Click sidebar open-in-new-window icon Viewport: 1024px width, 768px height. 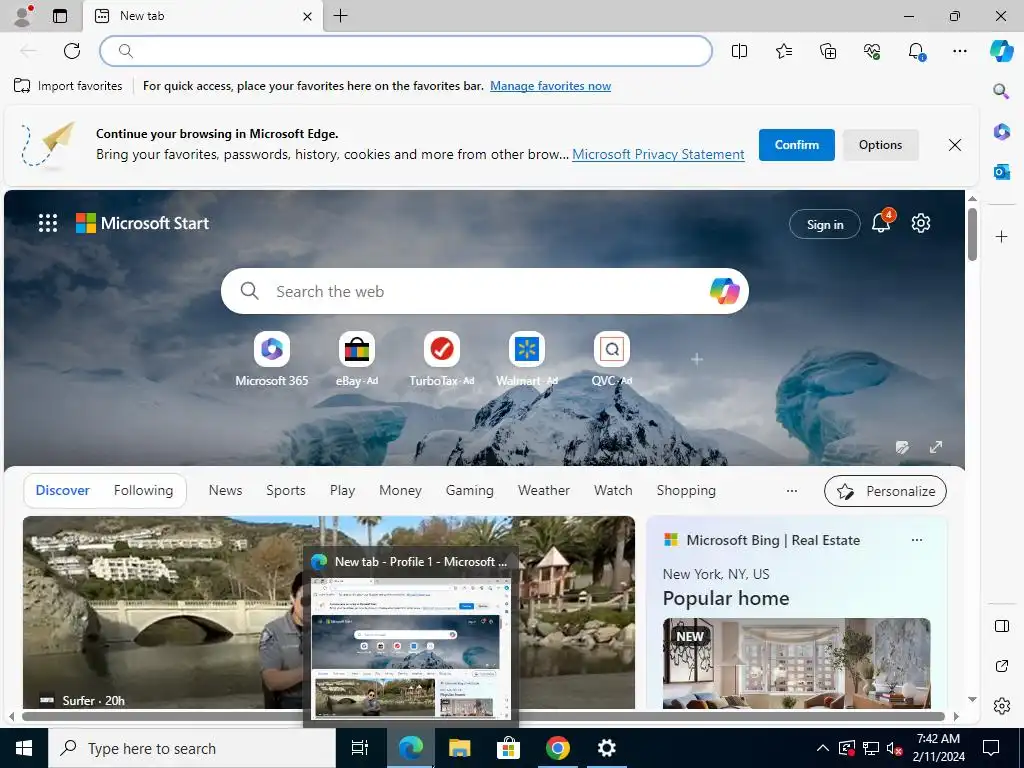point(1002,666)
